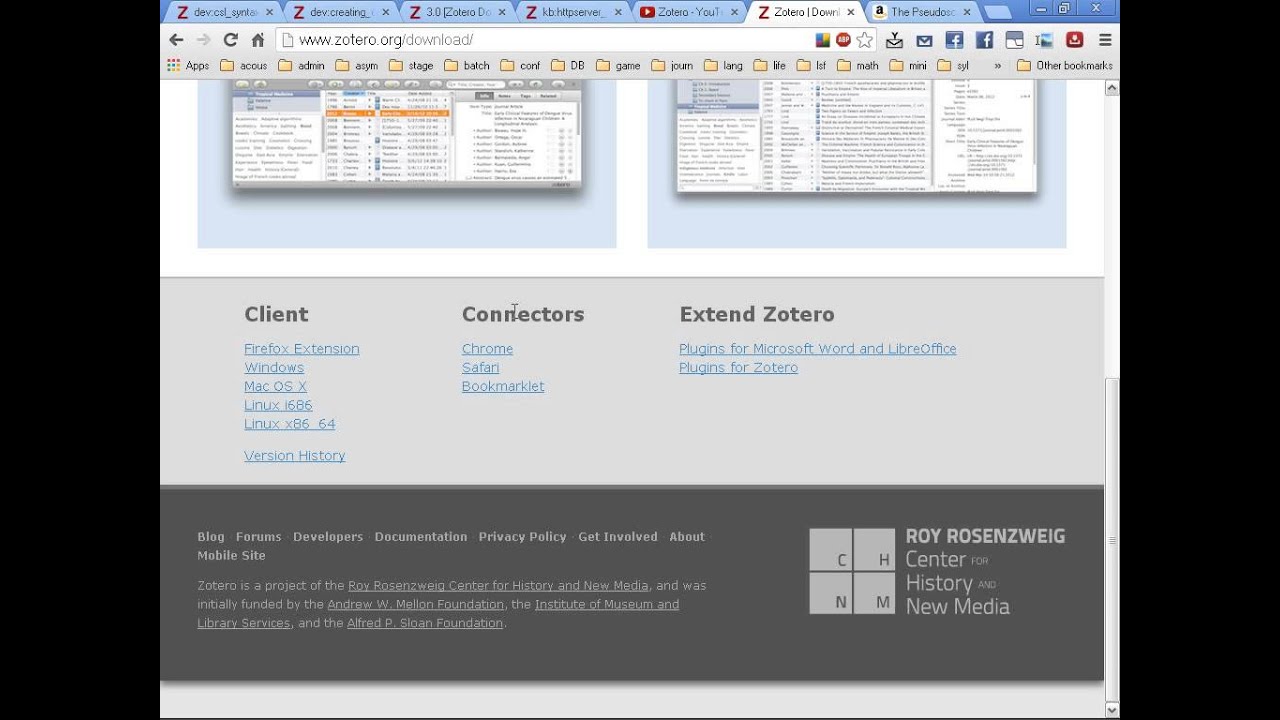
Task: Open the Chrome hamburger menu
Action: tap(1105, 40)
